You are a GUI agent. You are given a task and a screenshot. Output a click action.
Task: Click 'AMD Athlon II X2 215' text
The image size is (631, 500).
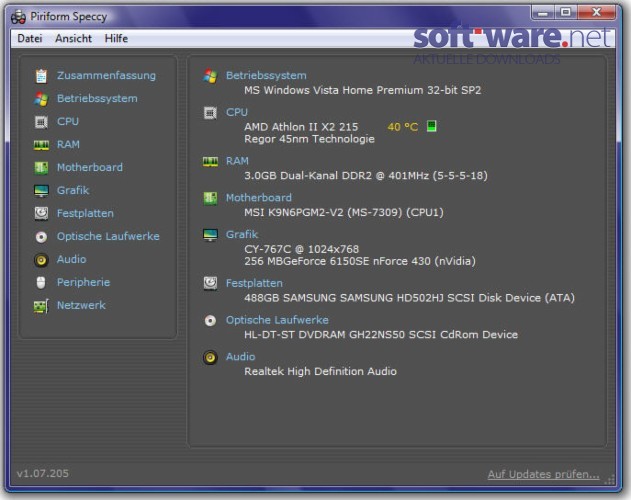[x=301, y=127]
